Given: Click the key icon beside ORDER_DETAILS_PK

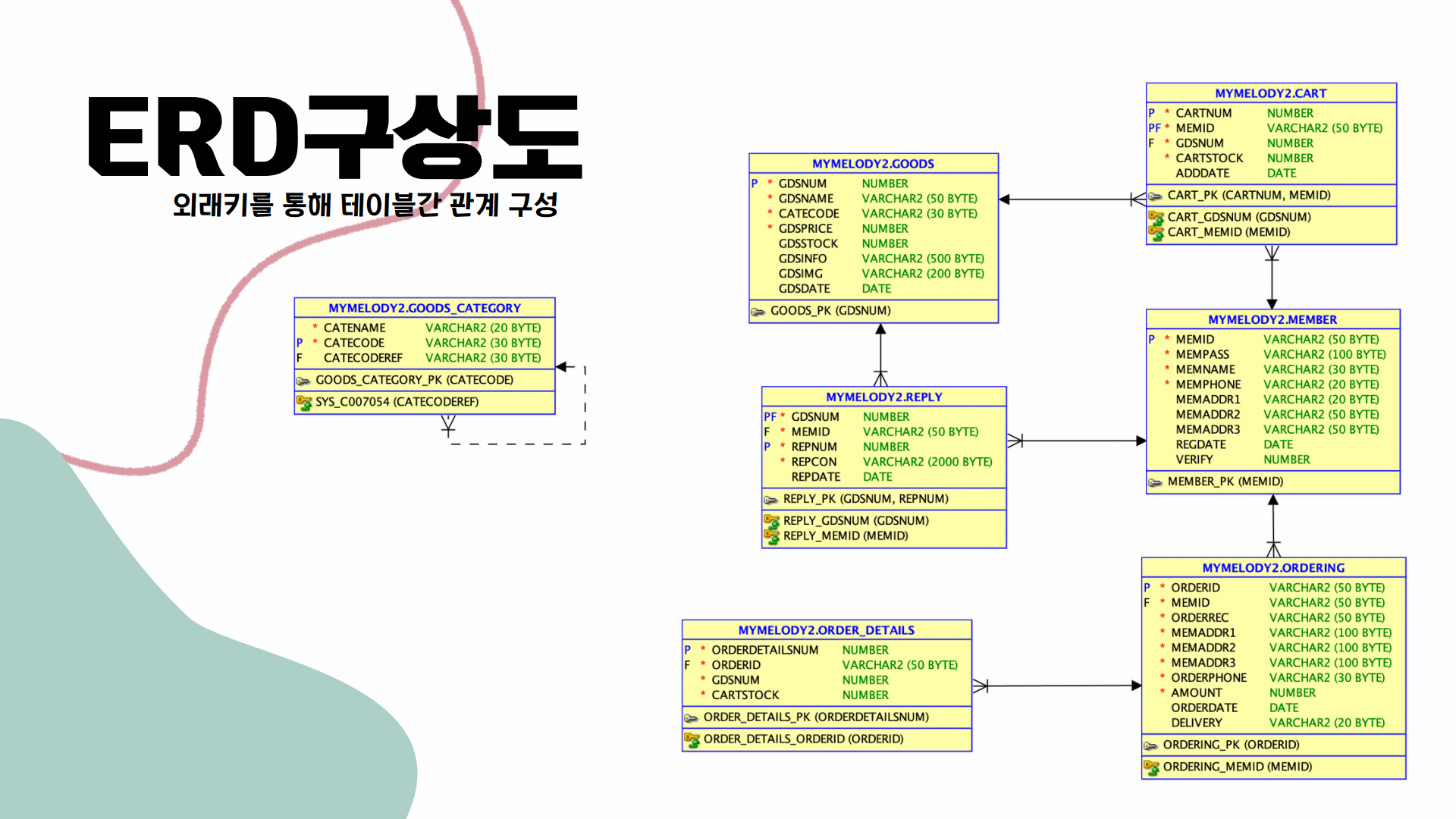Looking at the screenshot, I should click(691, 717).
